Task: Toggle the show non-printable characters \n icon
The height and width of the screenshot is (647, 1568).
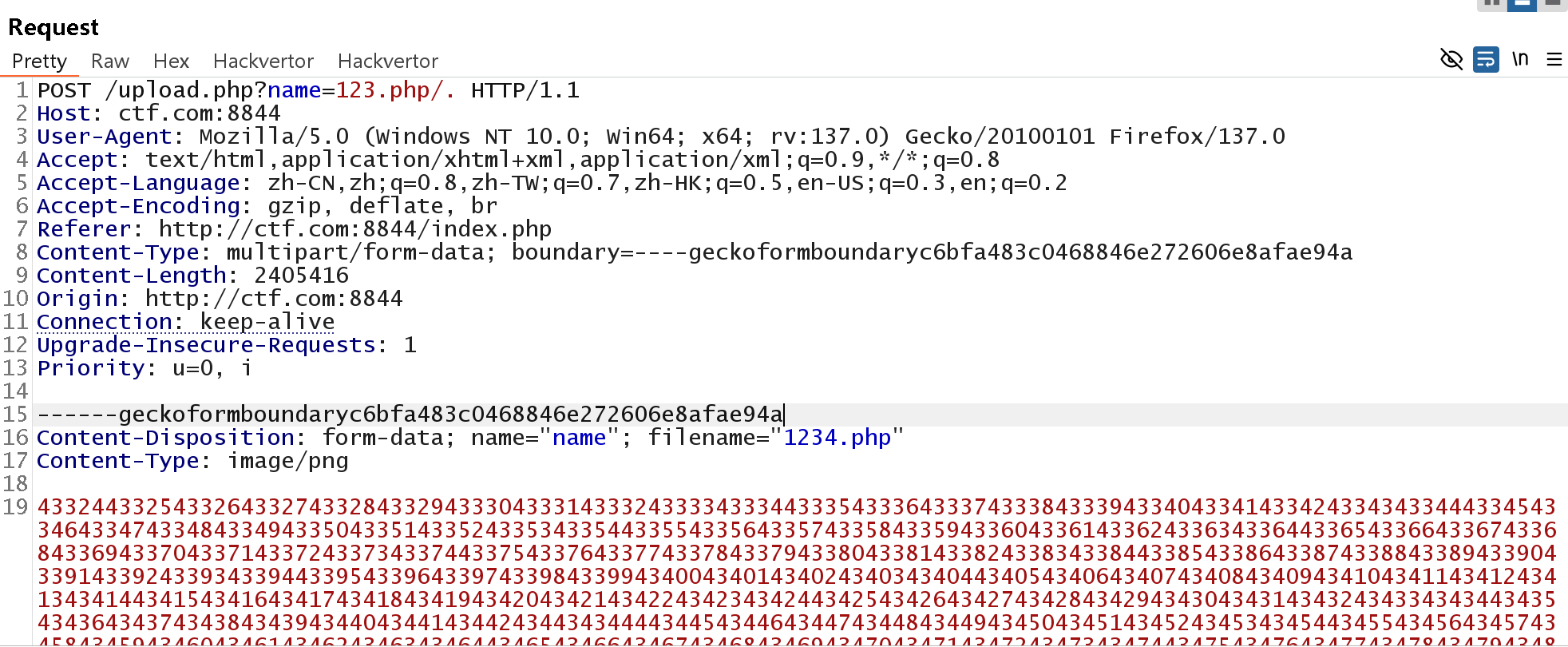Action: 1520,59
